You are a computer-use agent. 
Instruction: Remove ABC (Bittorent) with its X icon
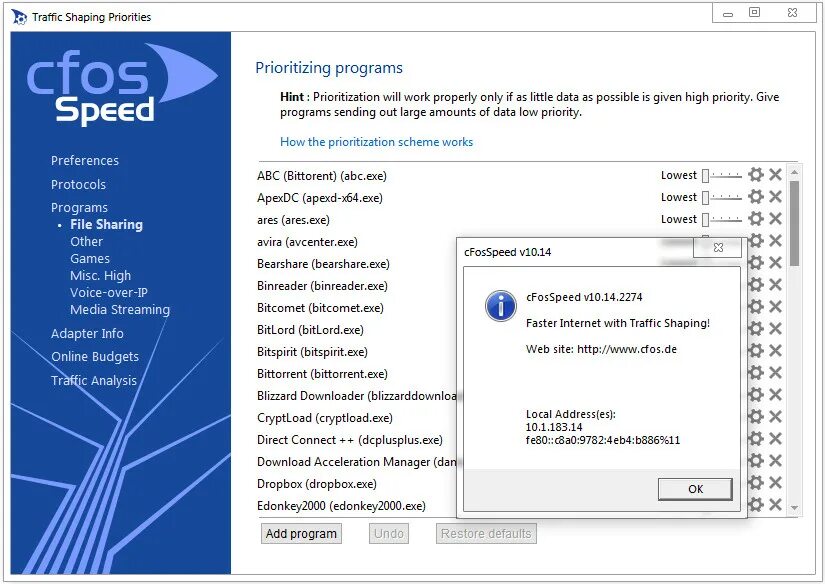tap(775, 175)
